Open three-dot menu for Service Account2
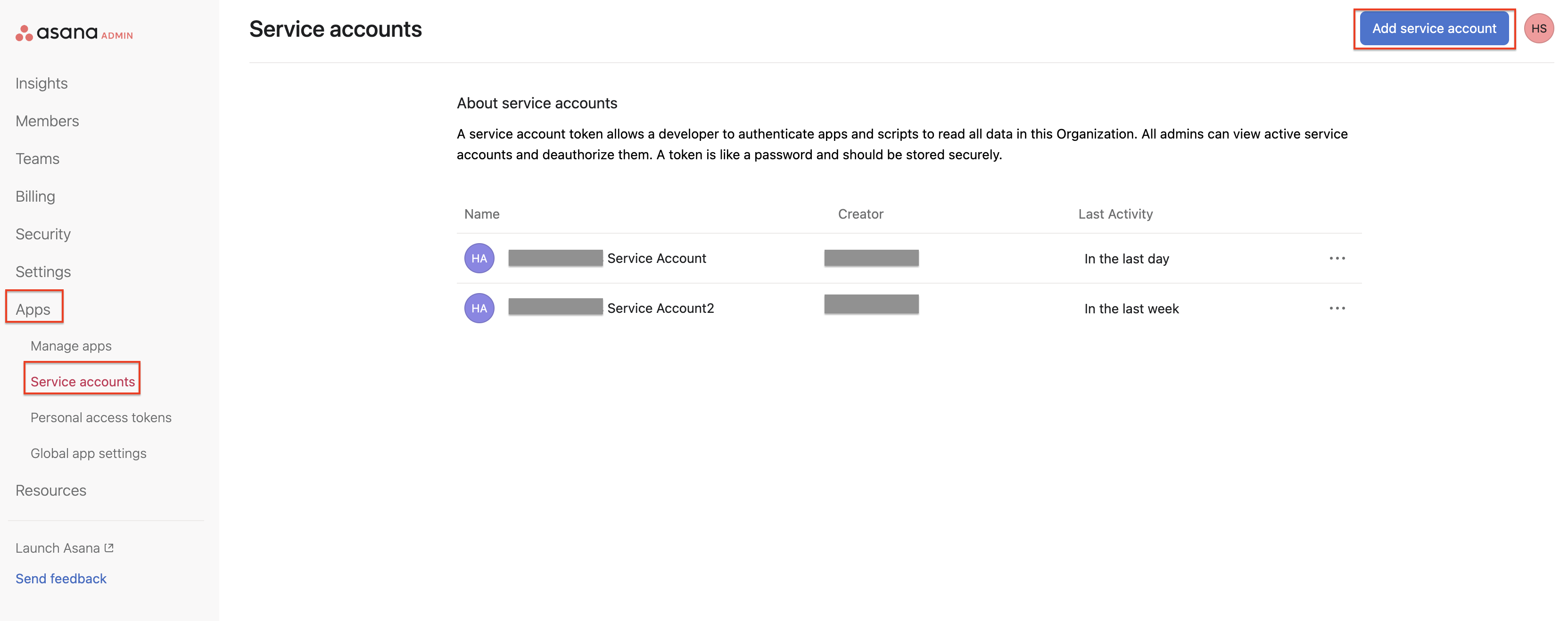The width and height of the screenshot is (1568, 621). coord(1337,308)
